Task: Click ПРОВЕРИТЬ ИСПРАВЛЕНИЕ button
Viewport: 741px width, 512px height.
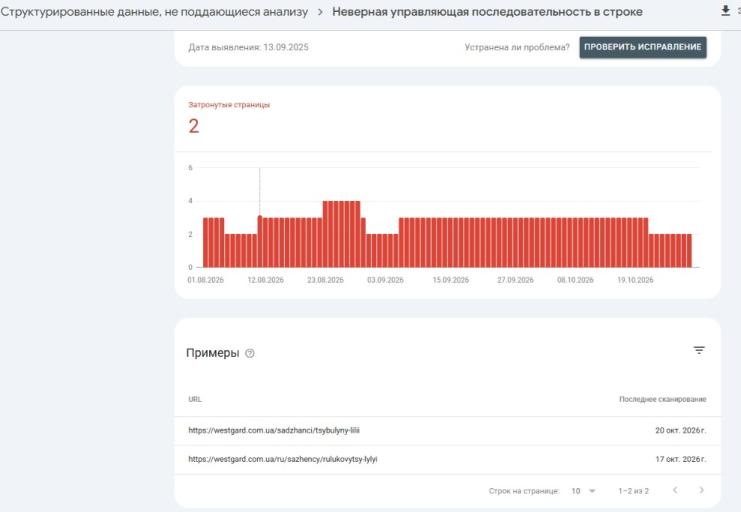Action: tap(643, 47)
